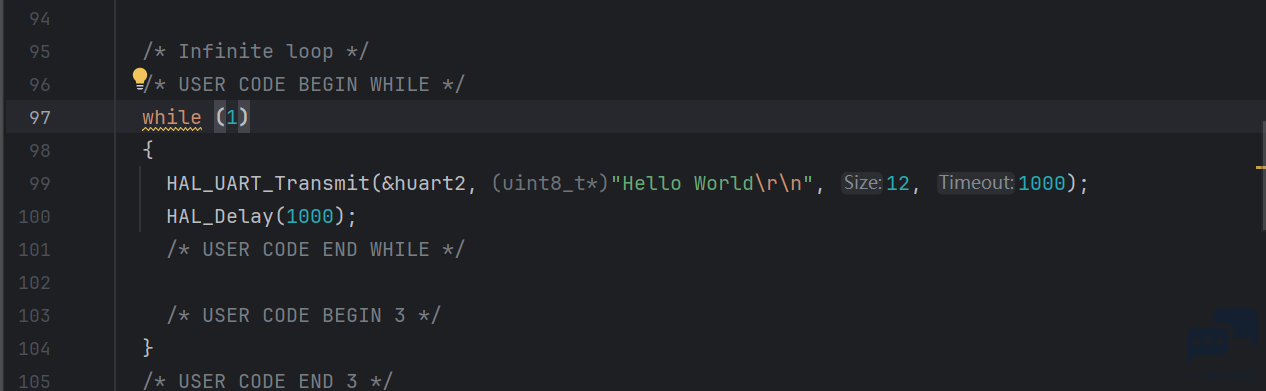The height and width of the screenshot is (391, 1266).
Task: Click line number 97 in the gutter
Action: point(40,118)
